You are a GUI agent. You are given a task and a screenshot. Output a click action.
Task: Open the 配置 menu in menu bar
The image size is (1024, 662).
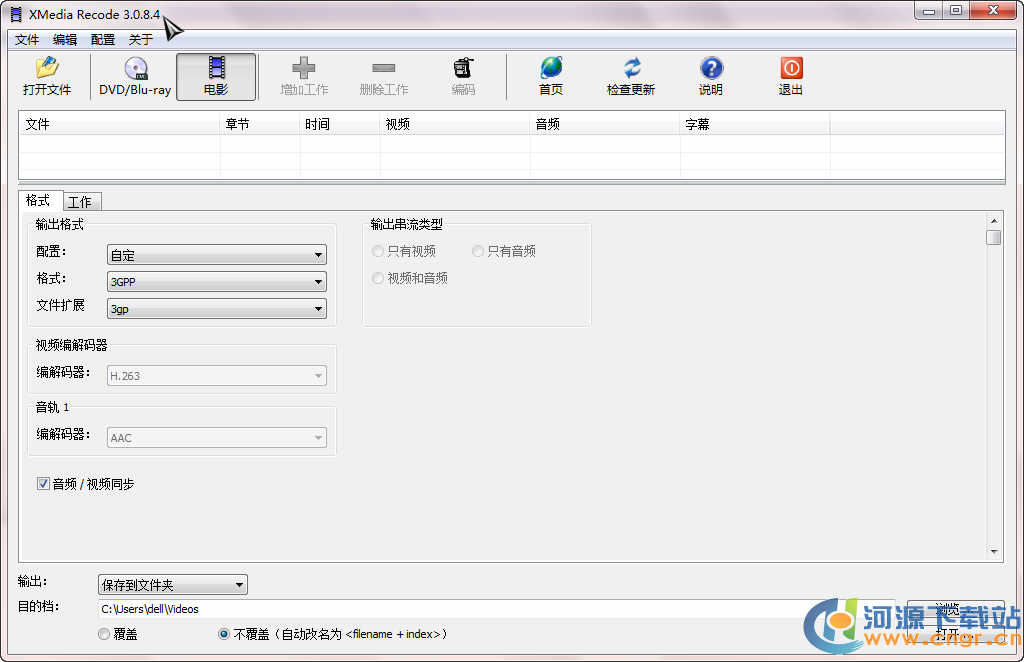click(x=103, y=40)
